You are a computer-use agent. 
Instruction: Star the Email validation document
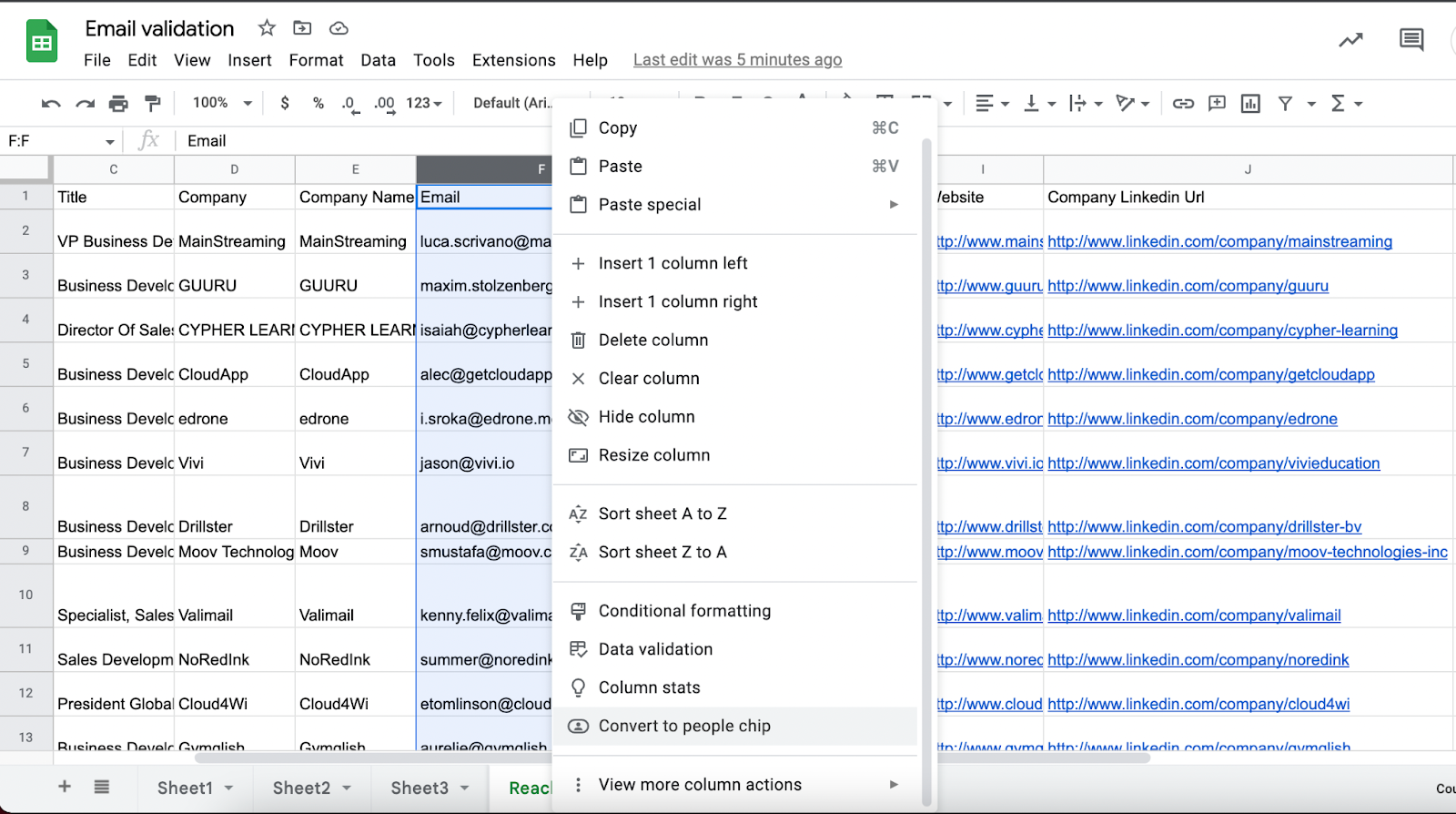pos(267,28)
